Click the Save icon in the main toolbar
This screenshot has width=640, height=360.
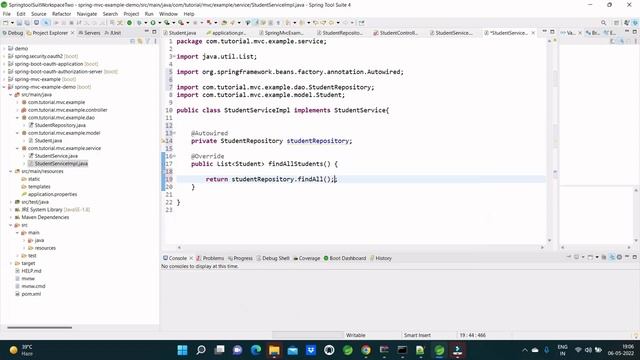click(x=19, y=23)
